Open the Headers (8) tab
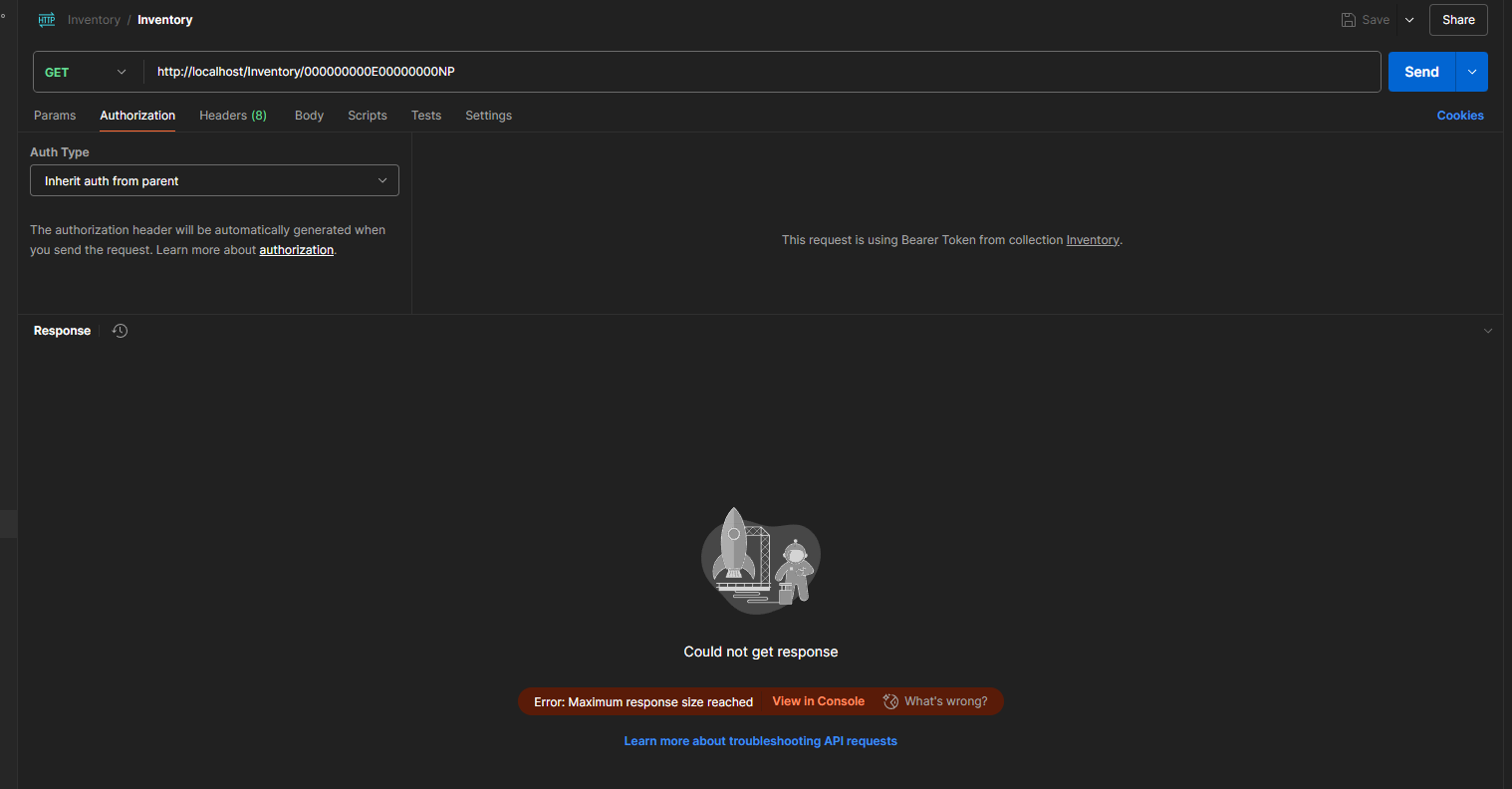Screen dimensions: 1512x789 pos(232,116)
